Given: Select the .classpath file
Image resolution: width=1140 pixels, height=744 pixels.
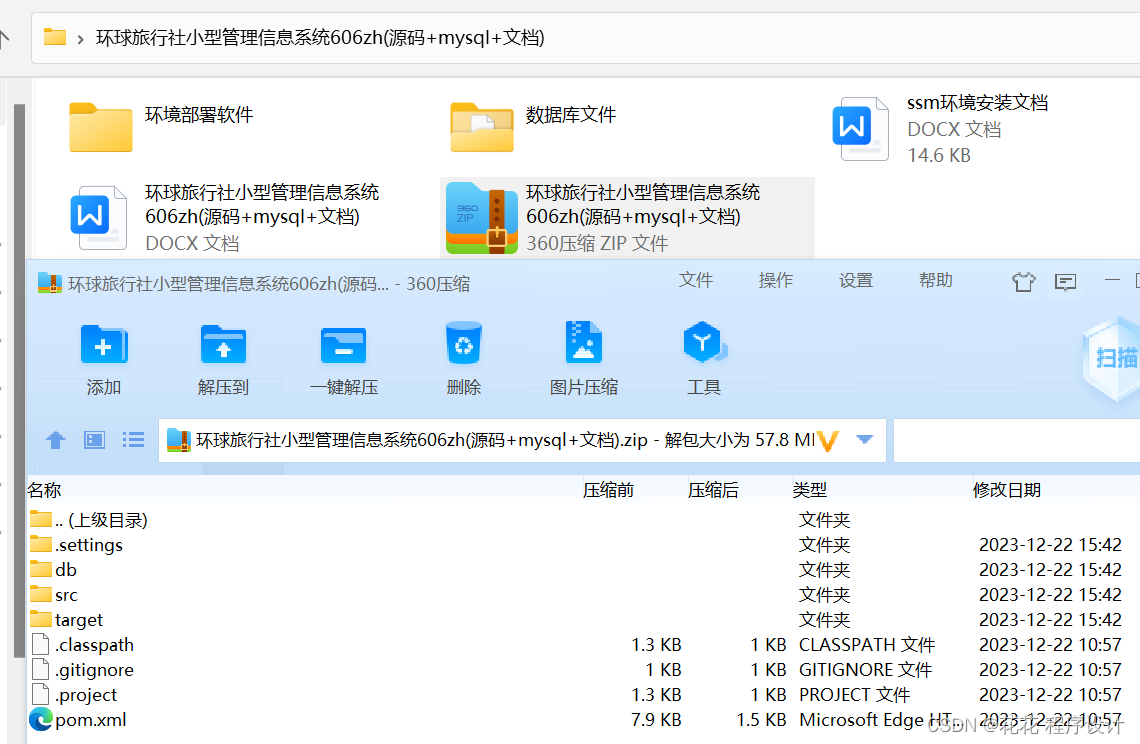Looking at the screenshot, I should (x=583, y=644).
